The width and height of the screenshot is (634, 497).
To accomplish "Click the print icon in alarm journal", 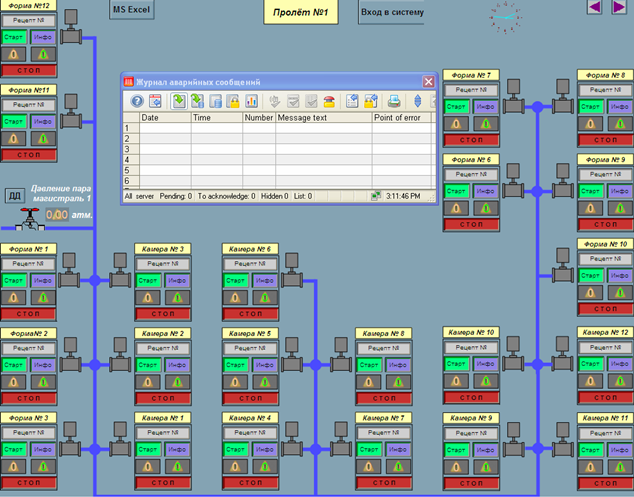I will pyautogui.click(x=394, y=101).
